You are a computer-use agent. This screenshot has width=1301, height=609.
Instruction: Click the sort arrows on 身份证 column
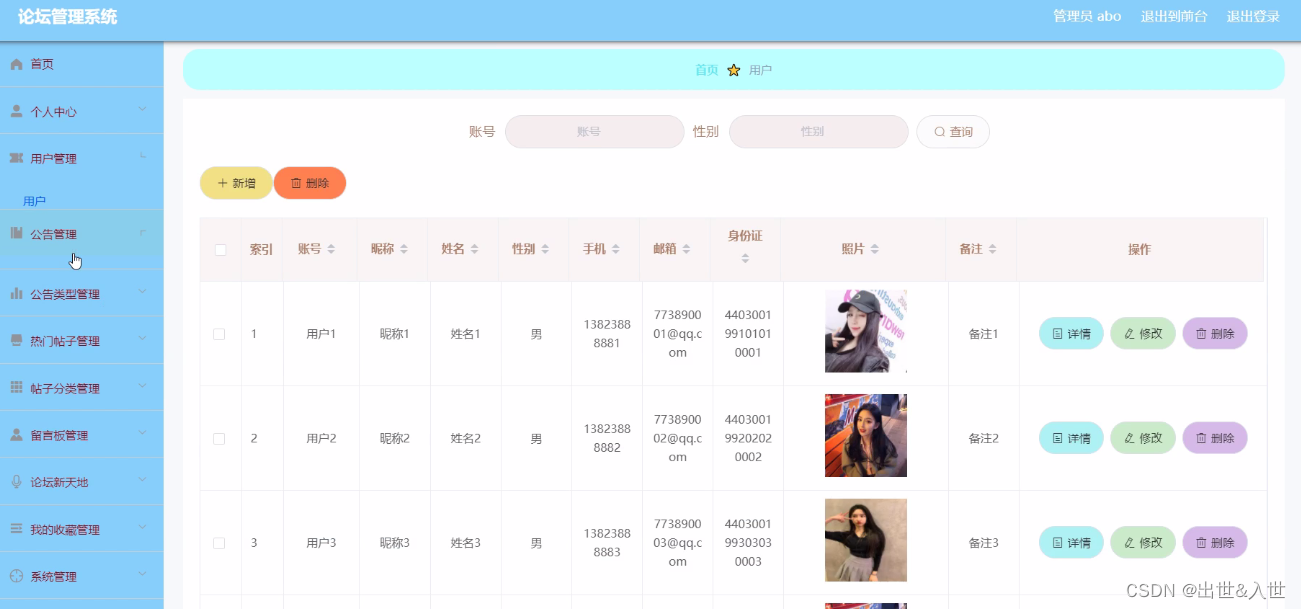(x=745, y=259)
